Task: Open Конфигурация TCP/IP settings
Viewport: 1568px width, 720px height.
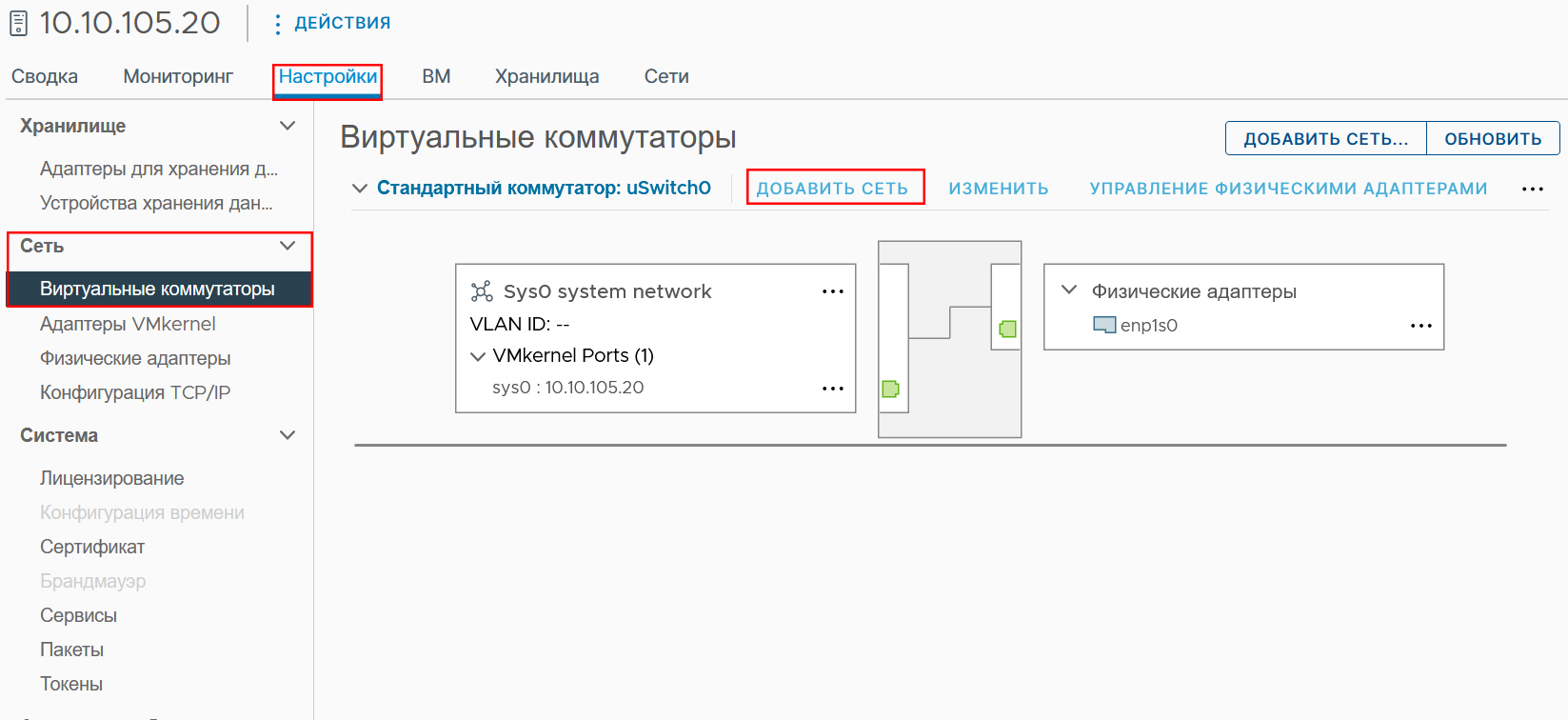Action: point(135,392)
